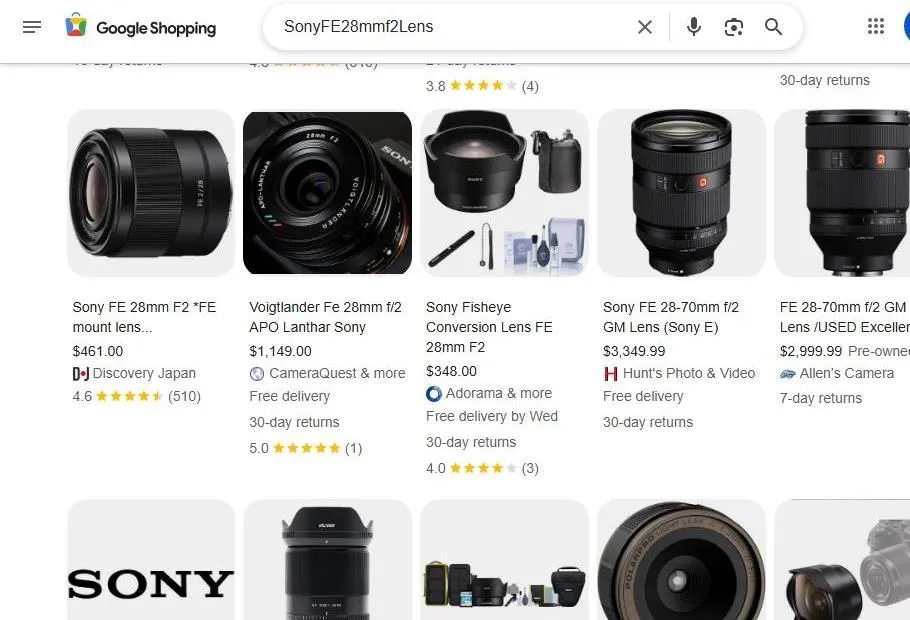
Task: Click the magnifying glass to run the search
Action: [773, 27]
